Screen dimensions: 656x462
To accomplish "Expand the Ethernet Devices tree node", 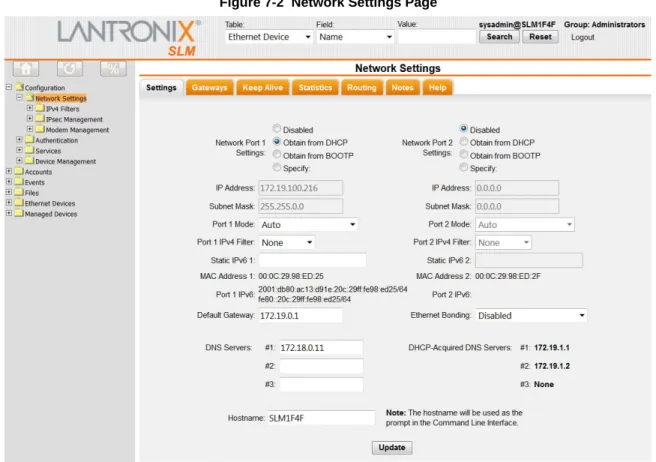I will pyautogui.click(x=9, y=203).
